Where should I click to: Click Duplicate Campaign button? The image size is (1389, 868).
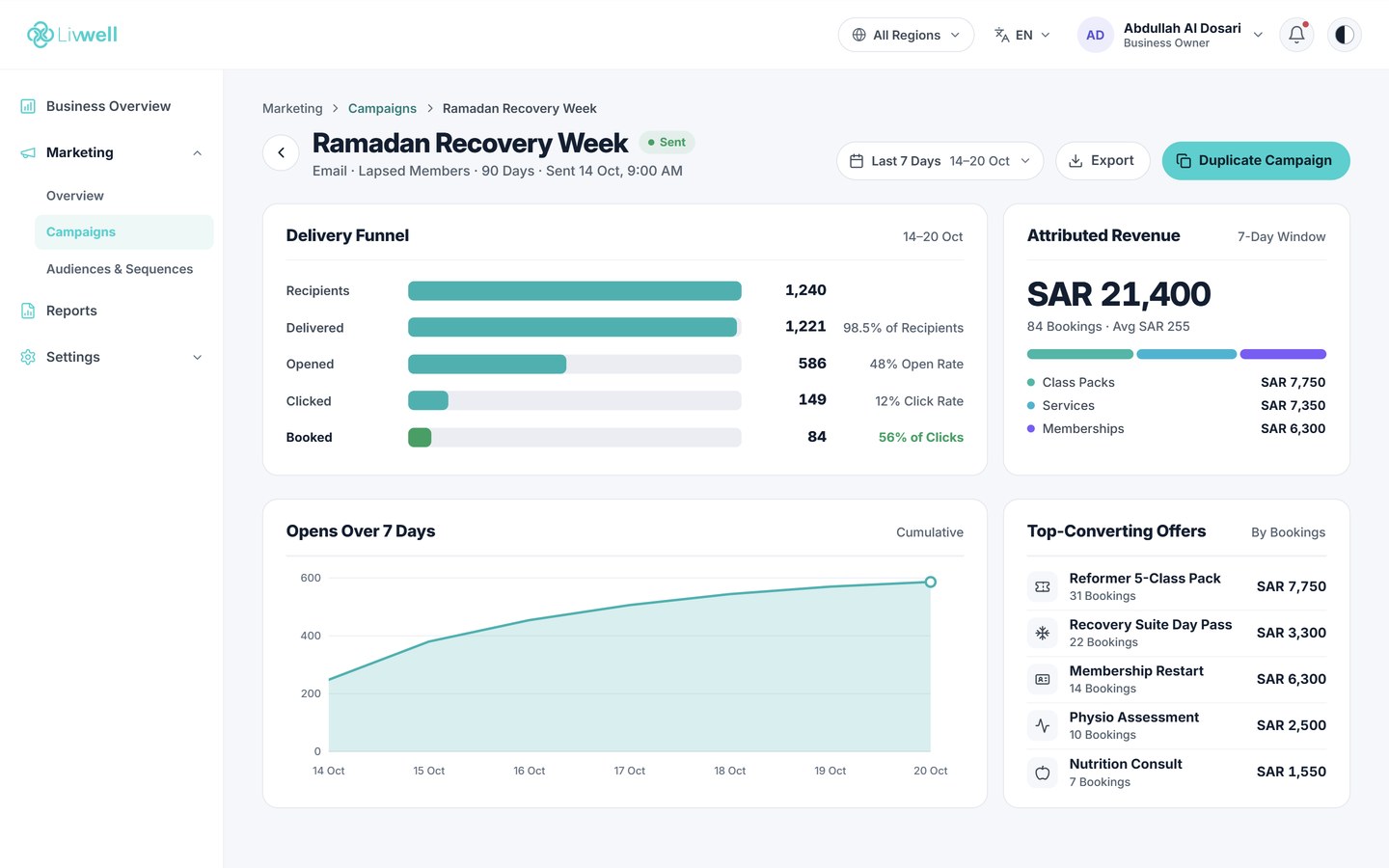[1256, 161]
